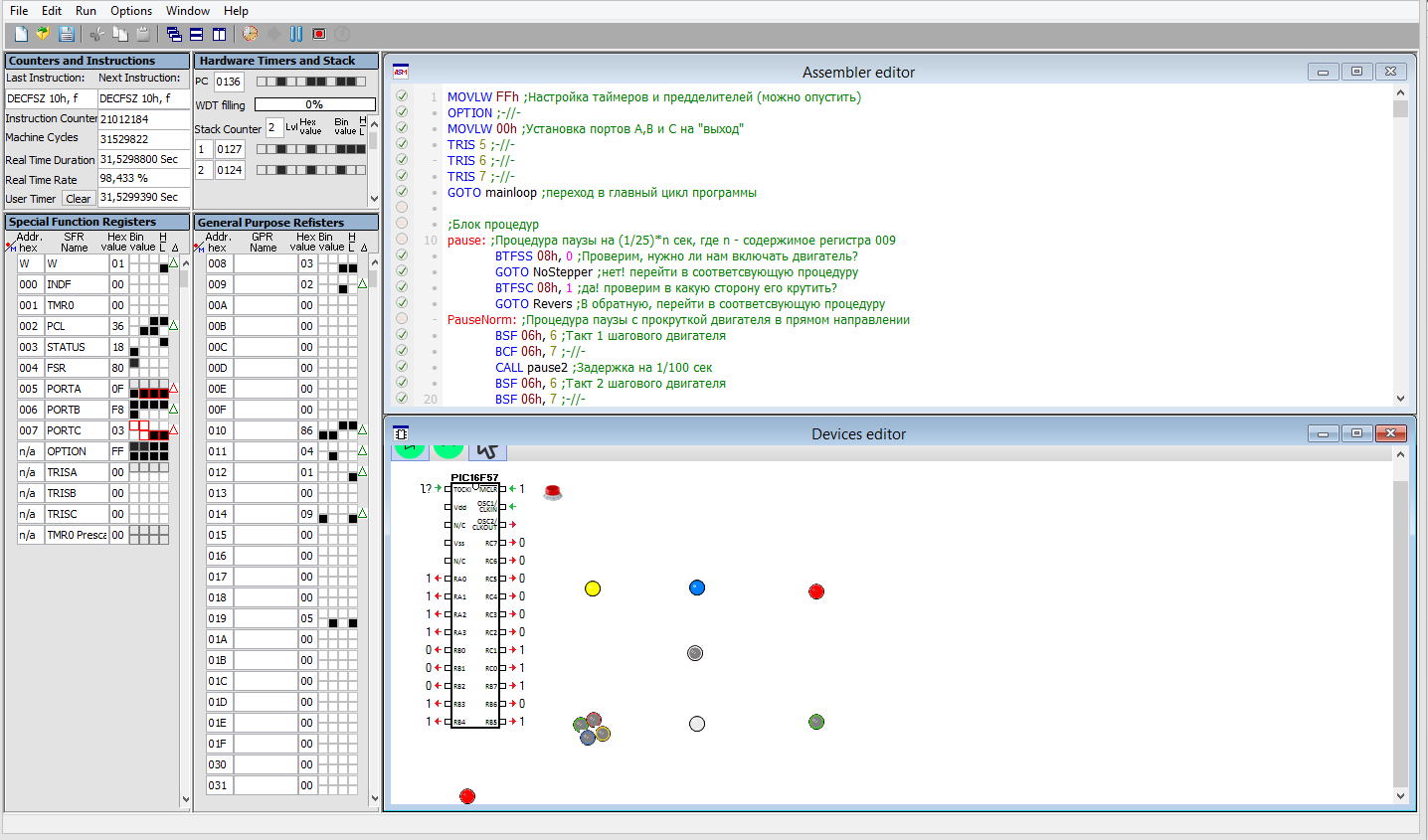Click the STATUS register name cell
This screenshot has height=840, width=1428.
[76, 347]
